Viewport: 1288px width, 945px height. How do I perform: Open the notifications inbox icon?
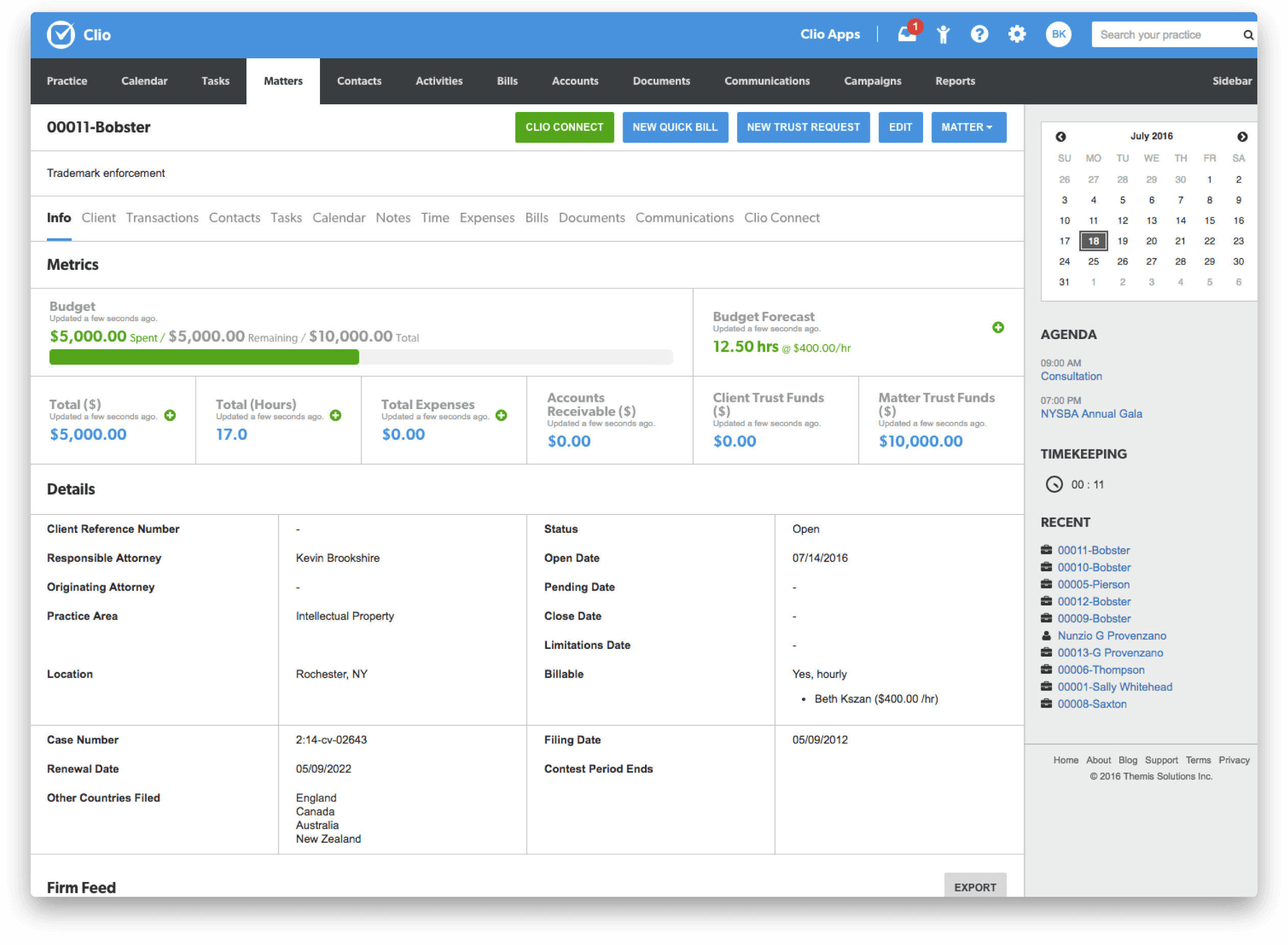point(907,34)
